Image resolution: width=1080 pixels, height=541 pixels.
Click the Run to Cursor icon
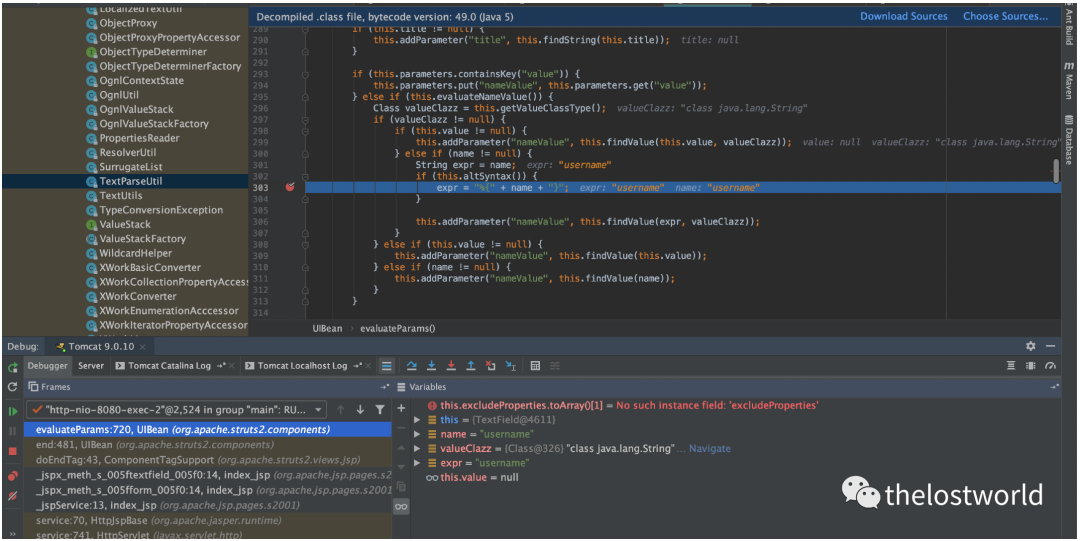click(510, 366)
